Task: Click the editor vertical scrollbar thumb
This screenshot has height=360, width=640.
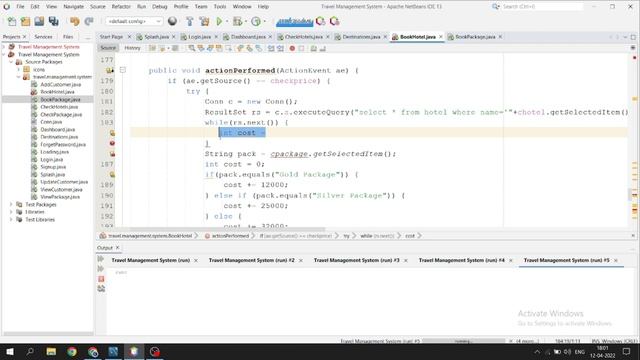Action: (x=629, y=195)
